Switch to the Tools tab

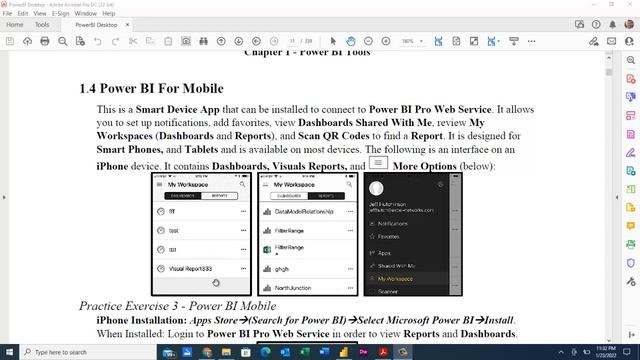pos(42,25)
